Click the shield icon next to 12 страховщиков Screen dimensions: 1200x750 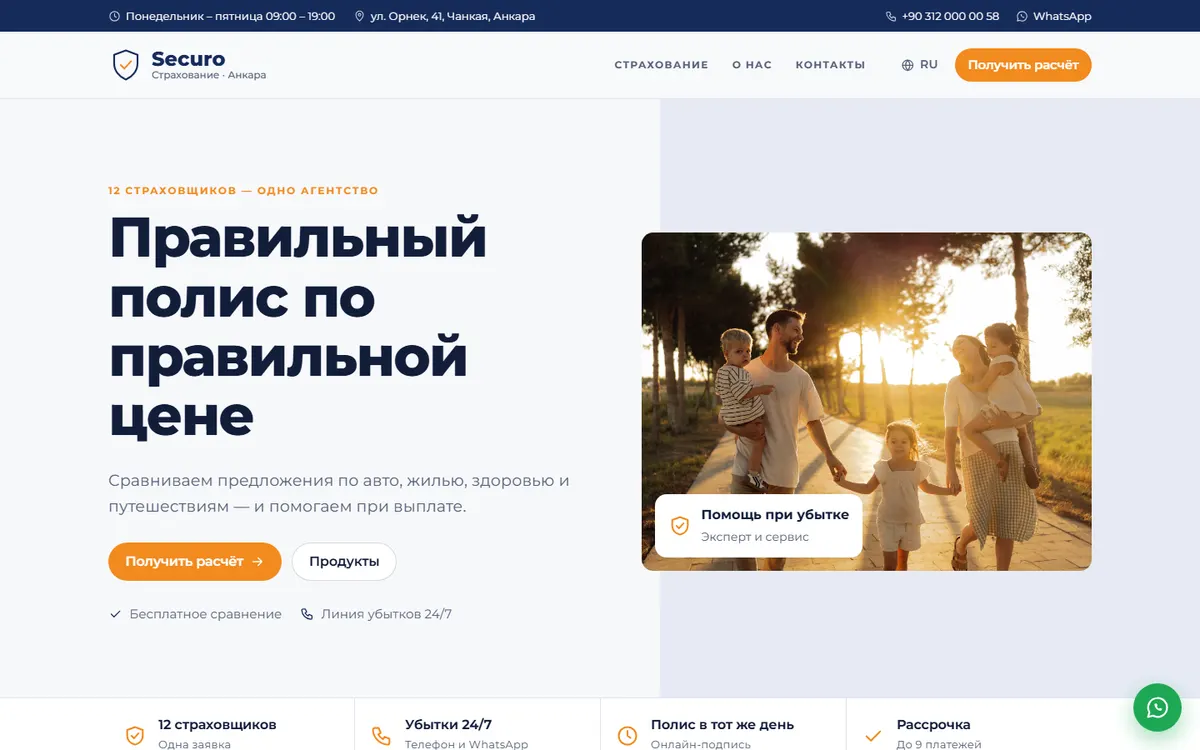tap(134, 736)
